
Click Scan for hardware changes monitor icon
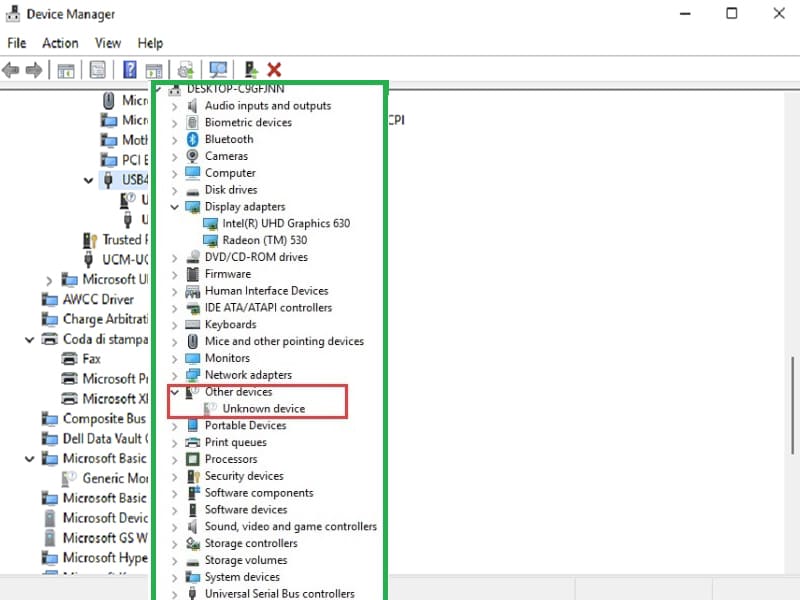(x=218, y=69)
